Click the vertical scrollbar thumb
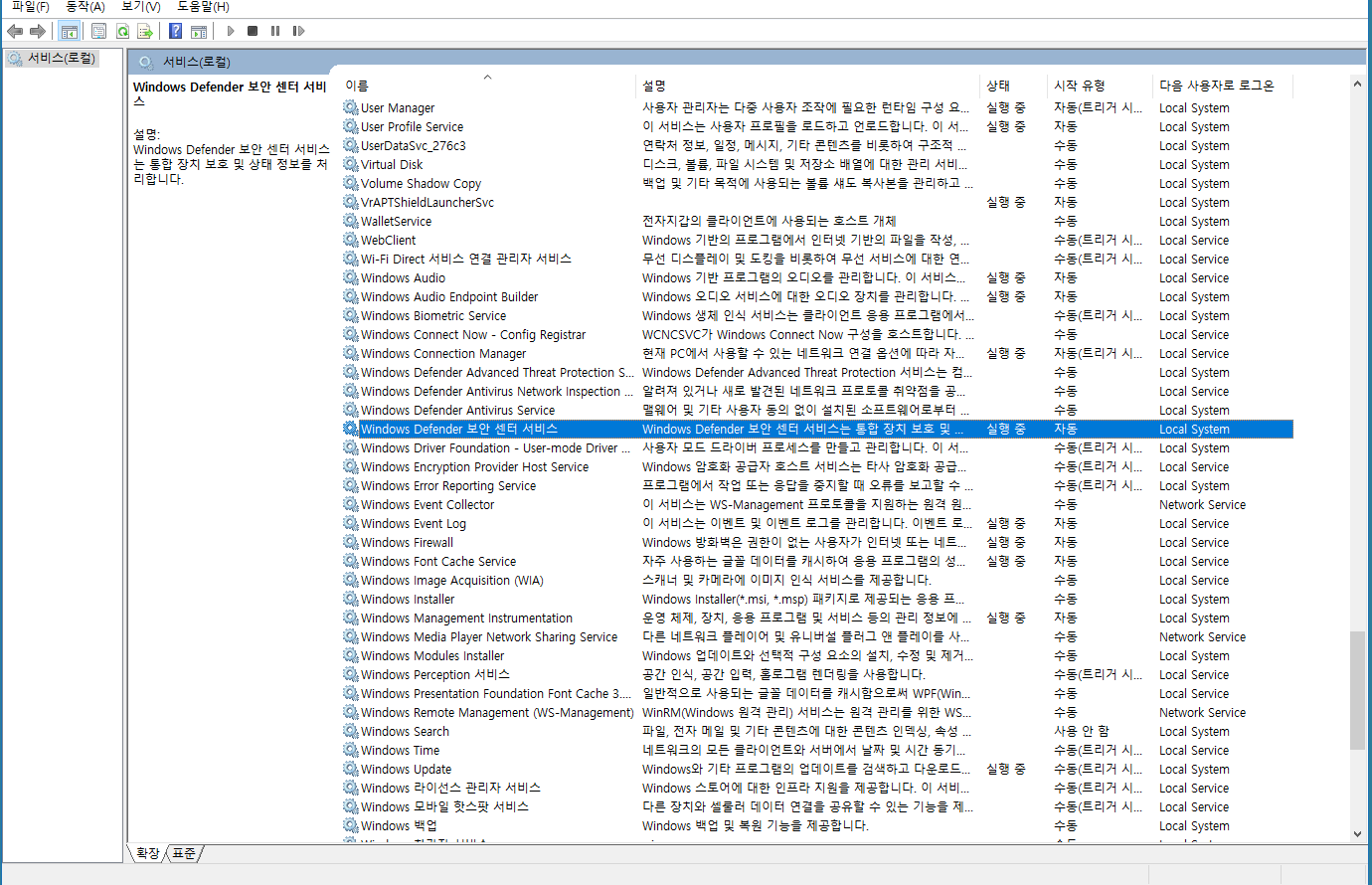The image size is (1372, 885). [1357, 690]
